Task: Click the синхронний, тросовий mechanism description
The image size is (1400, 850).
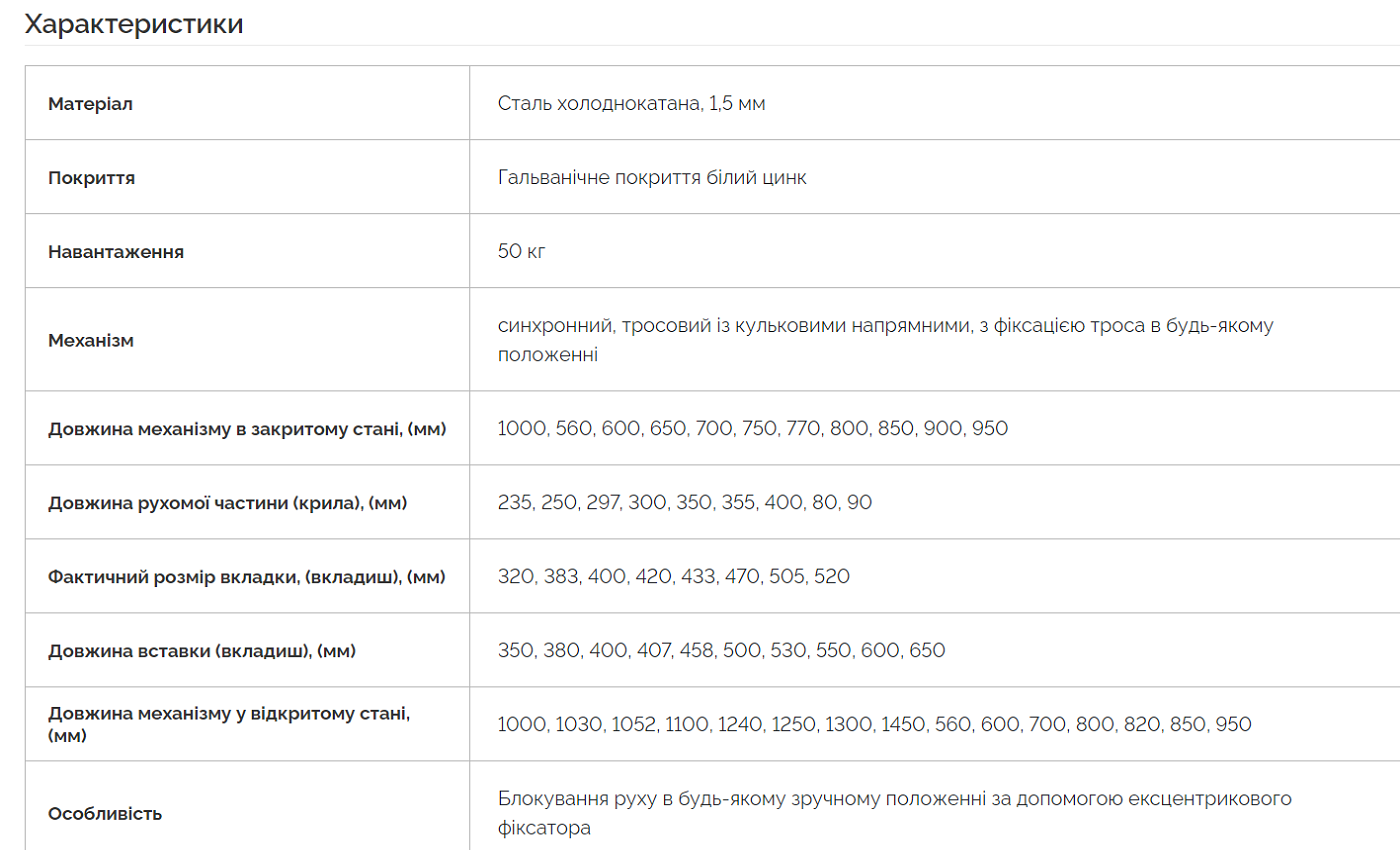Action: point(886,340)
